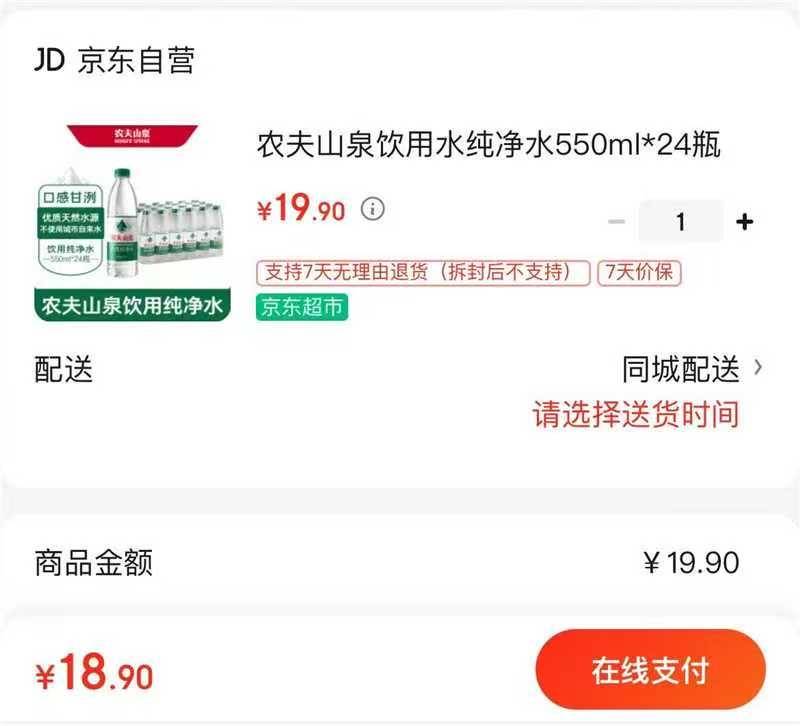Tap the price info circle icon
The height and width of the screenshot is (726, 800).
372,209
